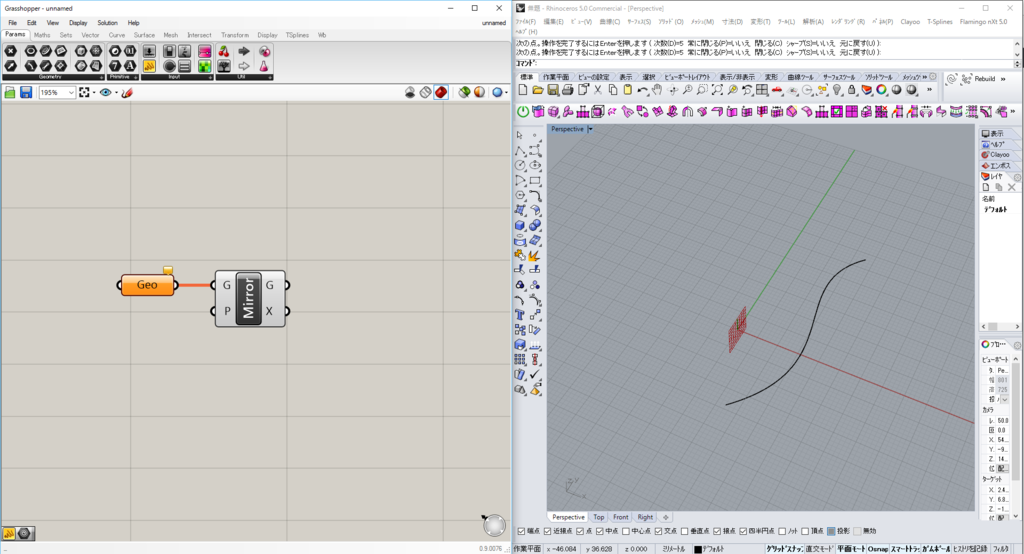Click Grasshopper wireframe preview icon
Image resolution: width=1024 pixels, height=554 pixels.
click(x=426, y=92)
